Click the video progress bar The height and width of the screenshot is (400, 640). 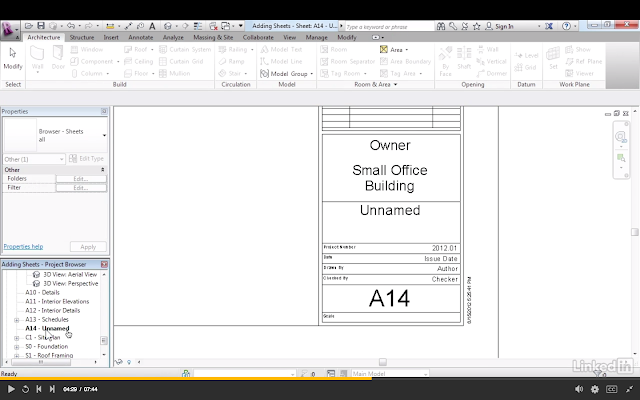click(320, 379)
